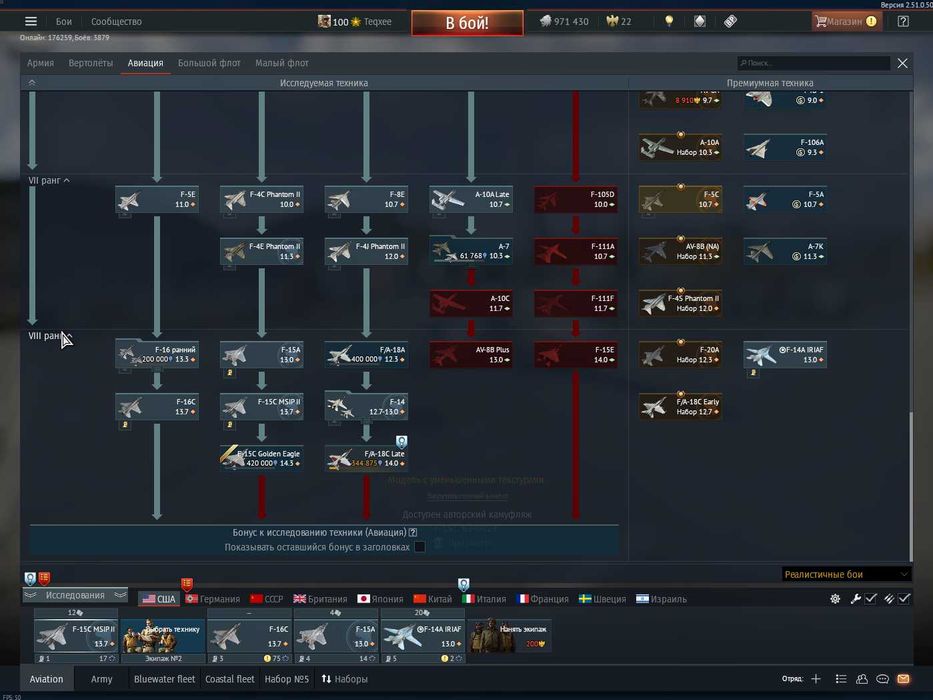
Task: Select the F-8E aircraft card
Action: click(366, 199)
